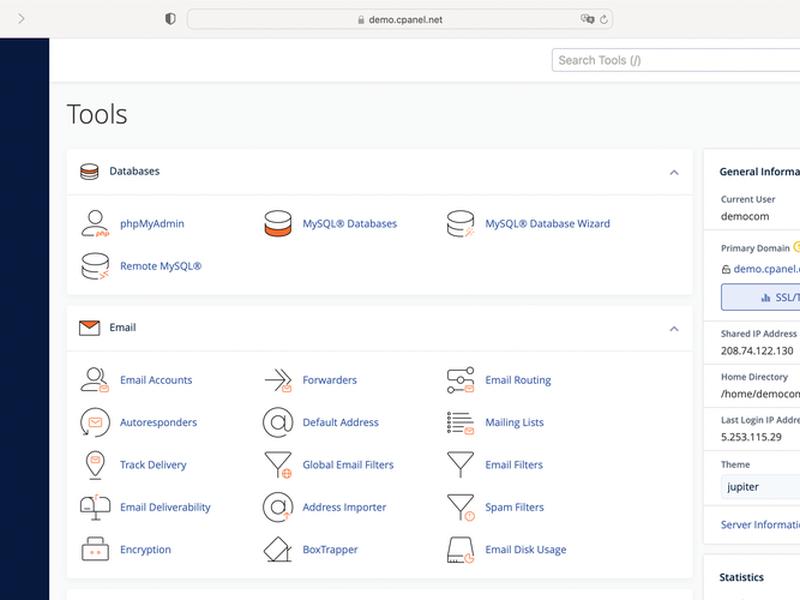Reload the page with the refresh icon
The height and width of the screenshot is (600, 800).
click(604, 19)
